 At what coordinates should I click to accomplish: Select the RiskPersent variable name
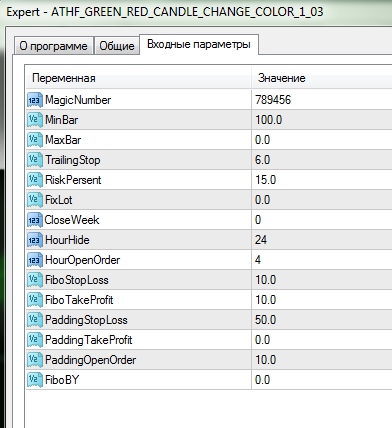[x=73, y=180]
